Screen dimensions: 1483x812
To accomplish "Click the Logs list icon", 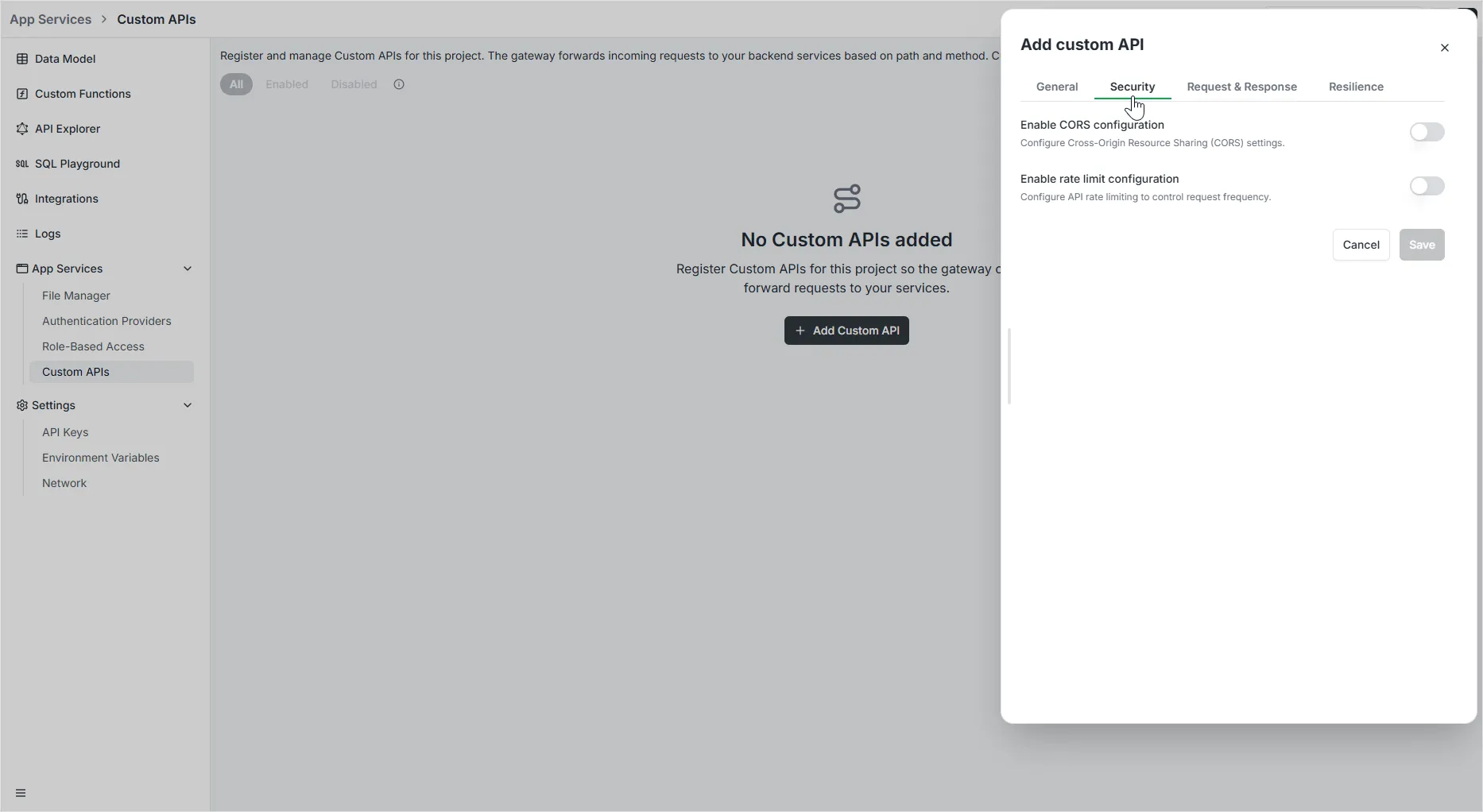I will pos(22,234).
